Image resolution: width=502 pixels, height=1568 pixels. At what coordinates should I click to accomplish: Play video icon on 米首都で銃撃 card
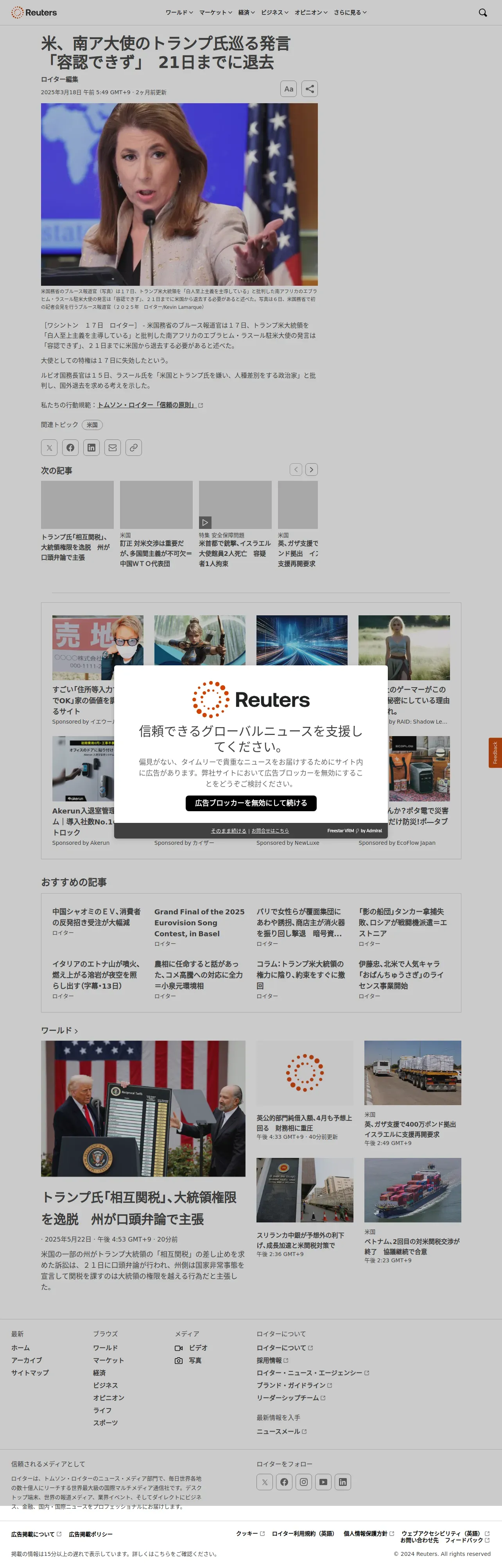[x=205, y=522]
